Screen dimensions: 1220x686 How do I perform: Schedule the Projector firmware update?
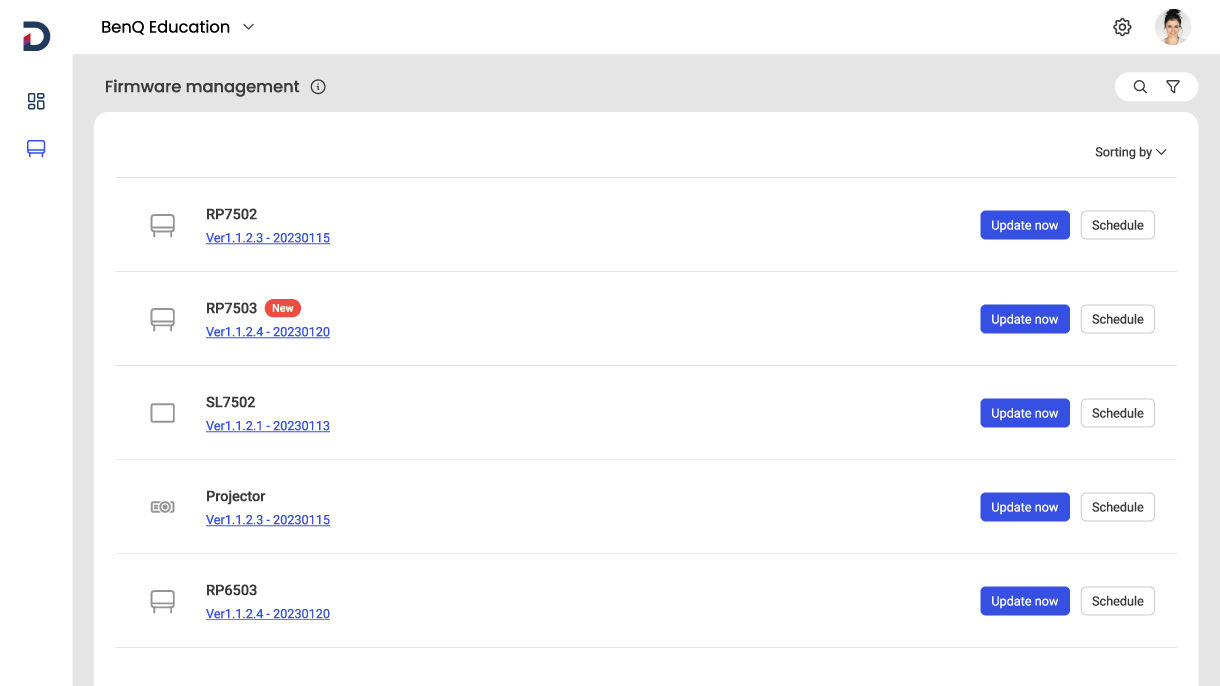point(1117,507)
